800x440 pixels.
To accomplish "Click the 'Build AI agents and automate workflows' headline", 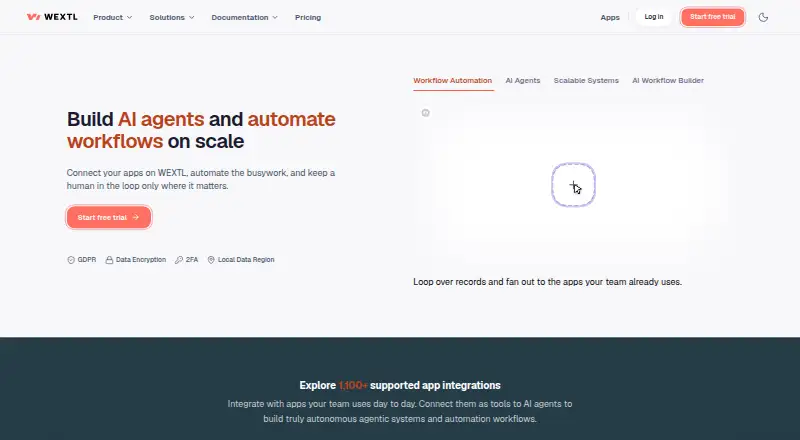I will click(201, 130).
